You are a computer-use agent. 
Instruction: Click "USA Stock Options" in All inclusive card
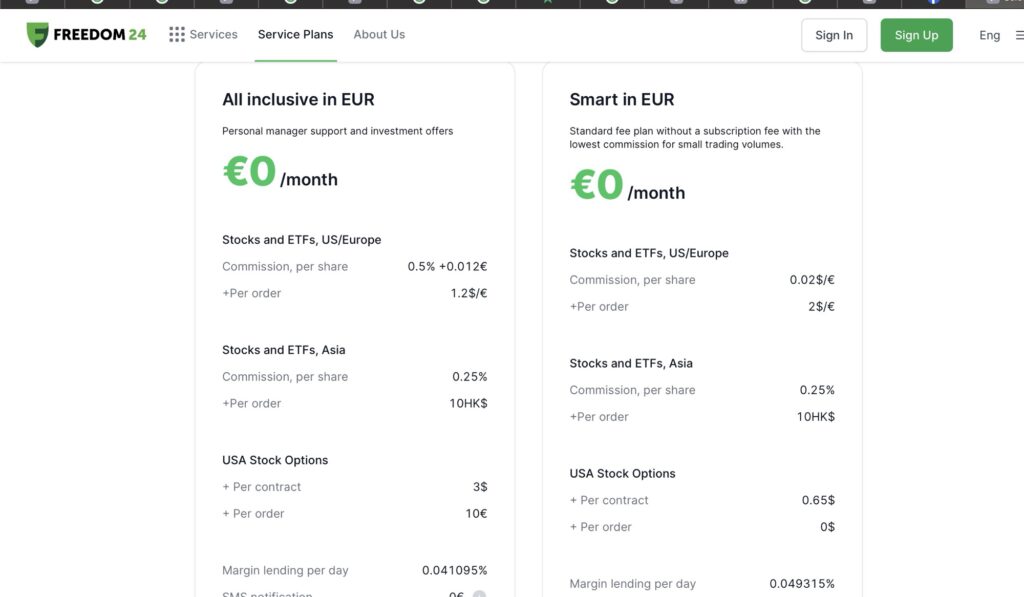[x=275, y=460]
